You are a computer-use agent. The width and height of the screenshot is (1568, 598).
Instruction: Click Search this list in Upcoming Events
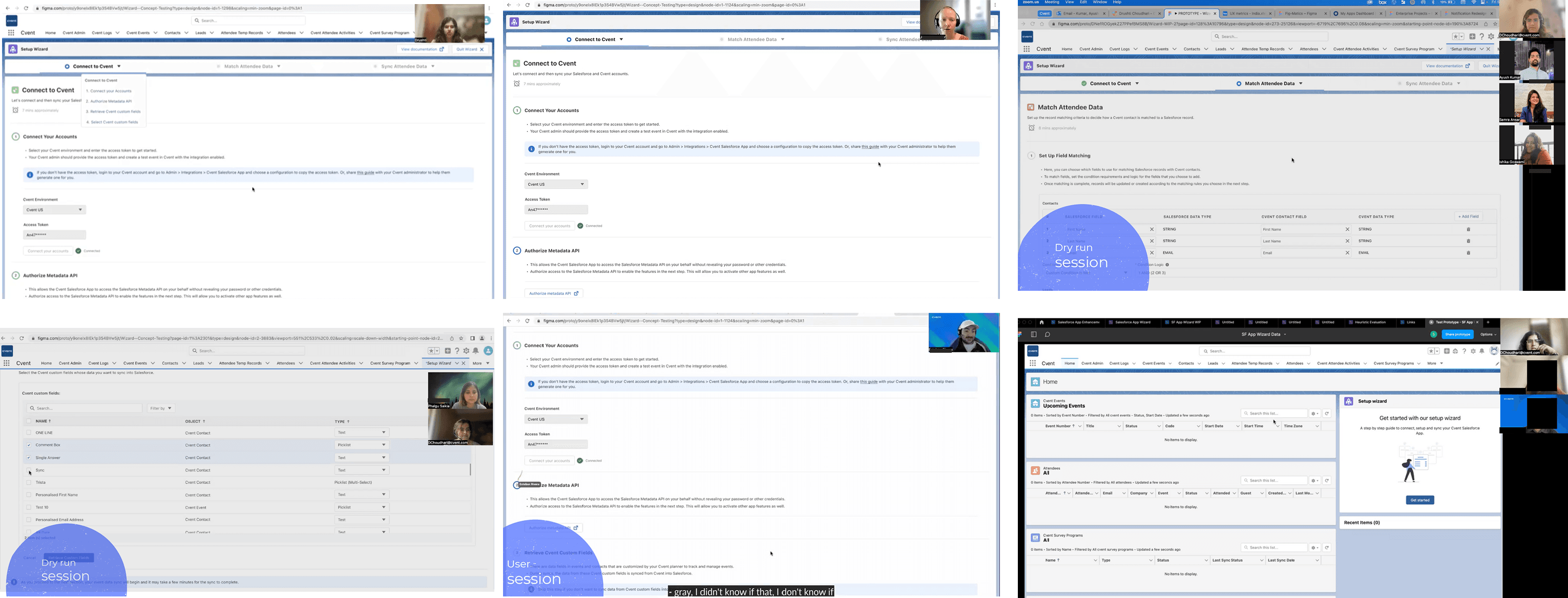tap(1273, 414)
